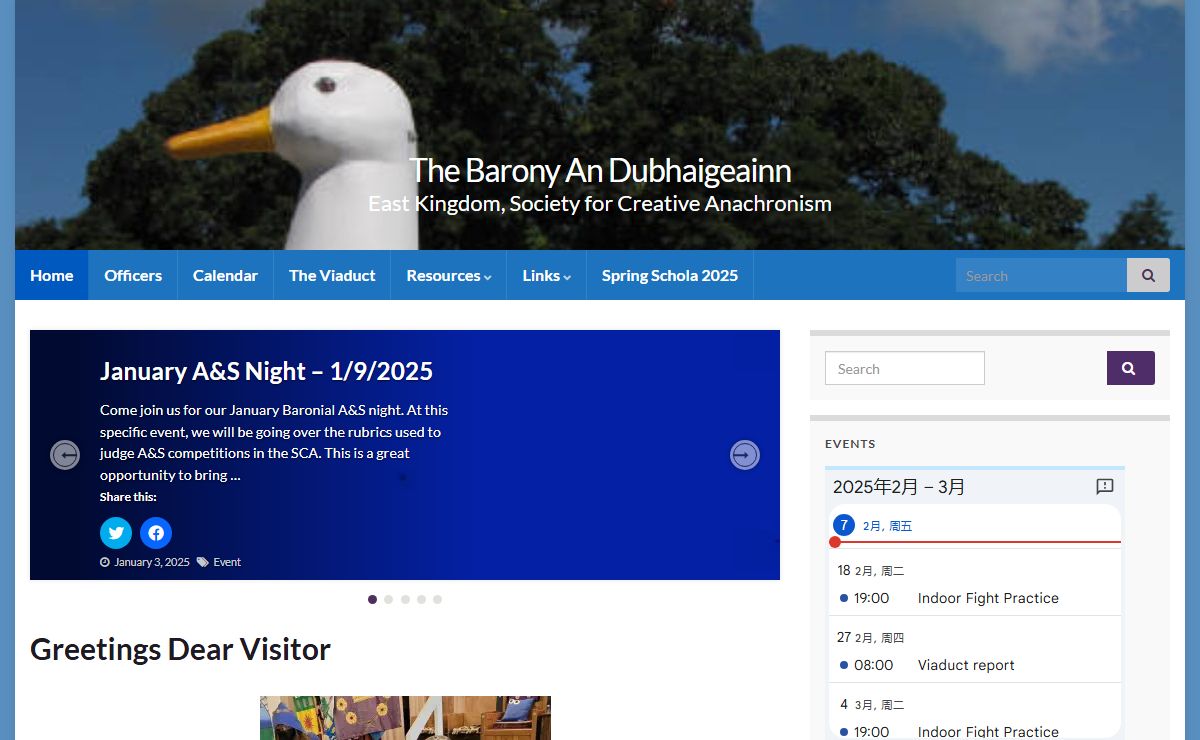Click the navigation bar search magnifier button
Viewport: 1200px width, 740px height.
click(x=1148, y=275)
